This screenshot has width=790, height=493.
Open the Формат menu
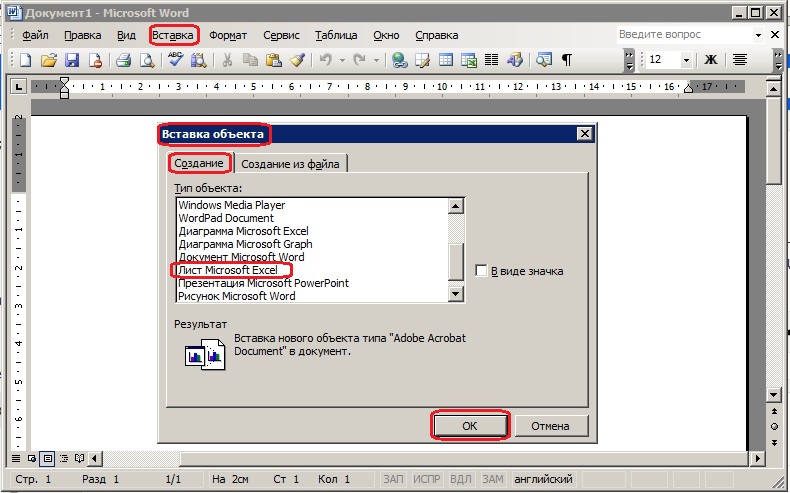click(x=228, y=35)
